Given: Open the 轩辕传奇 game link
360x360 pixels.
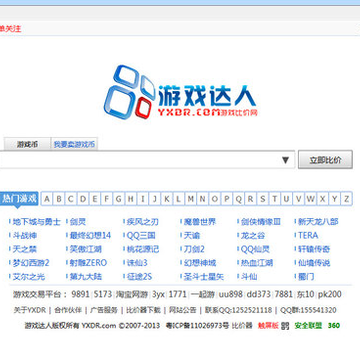Looking at the screenshot, I should pos(314,249).
